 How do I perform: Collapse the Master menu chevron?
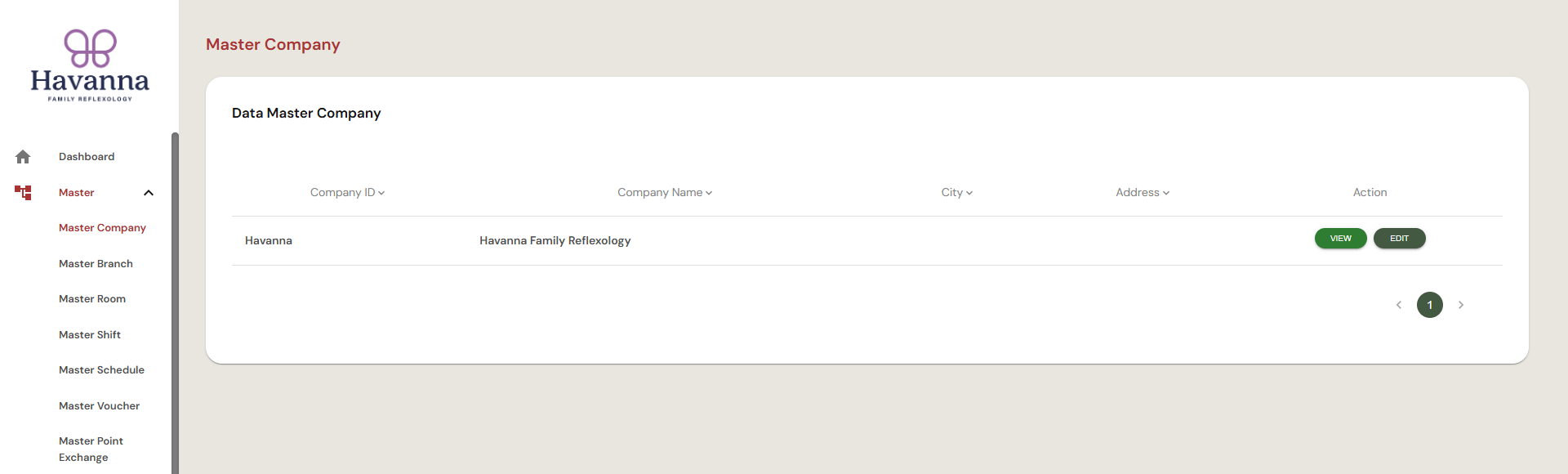point(149,193)
